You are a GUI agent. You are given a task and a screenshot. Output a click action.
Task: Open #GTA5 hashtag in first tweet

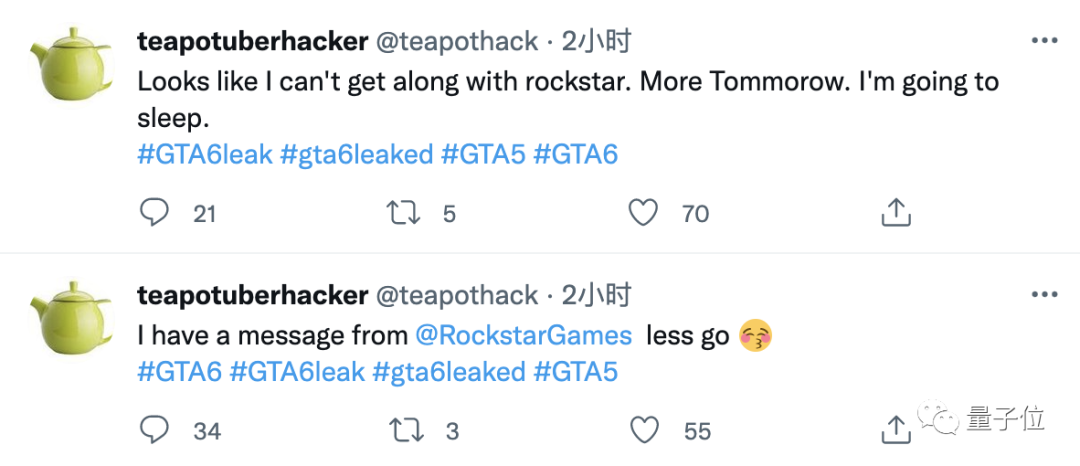point(484,155)
